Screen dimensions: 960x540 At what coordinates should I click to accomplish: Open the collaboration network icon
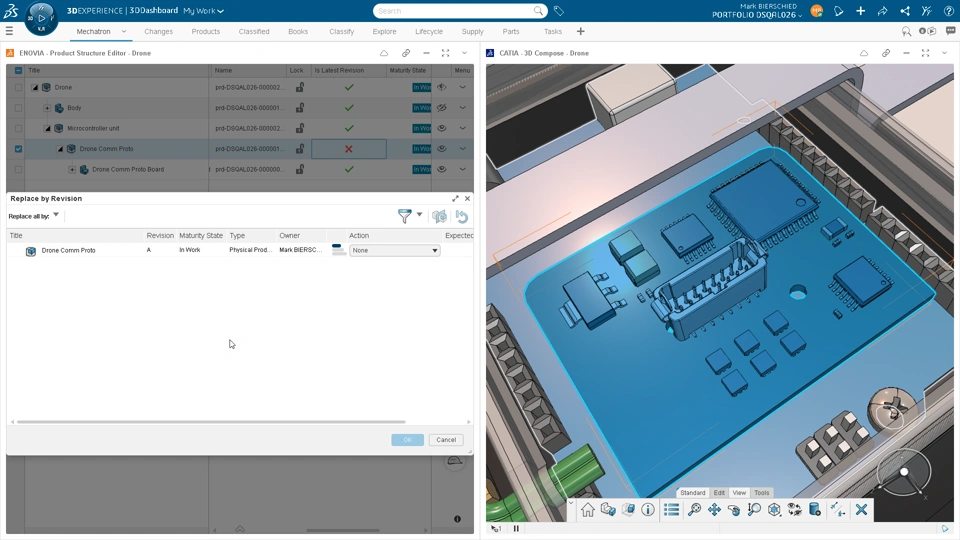point(905,11)
